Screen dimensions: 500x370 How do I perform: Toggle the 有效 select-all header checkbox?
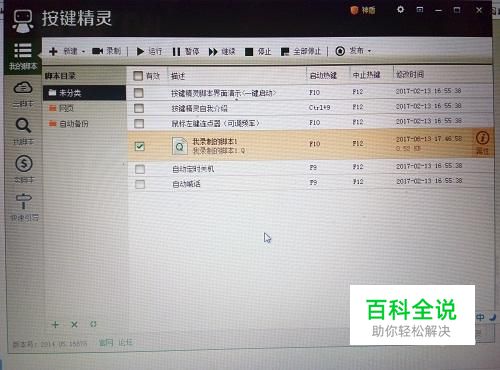[138, 76]
